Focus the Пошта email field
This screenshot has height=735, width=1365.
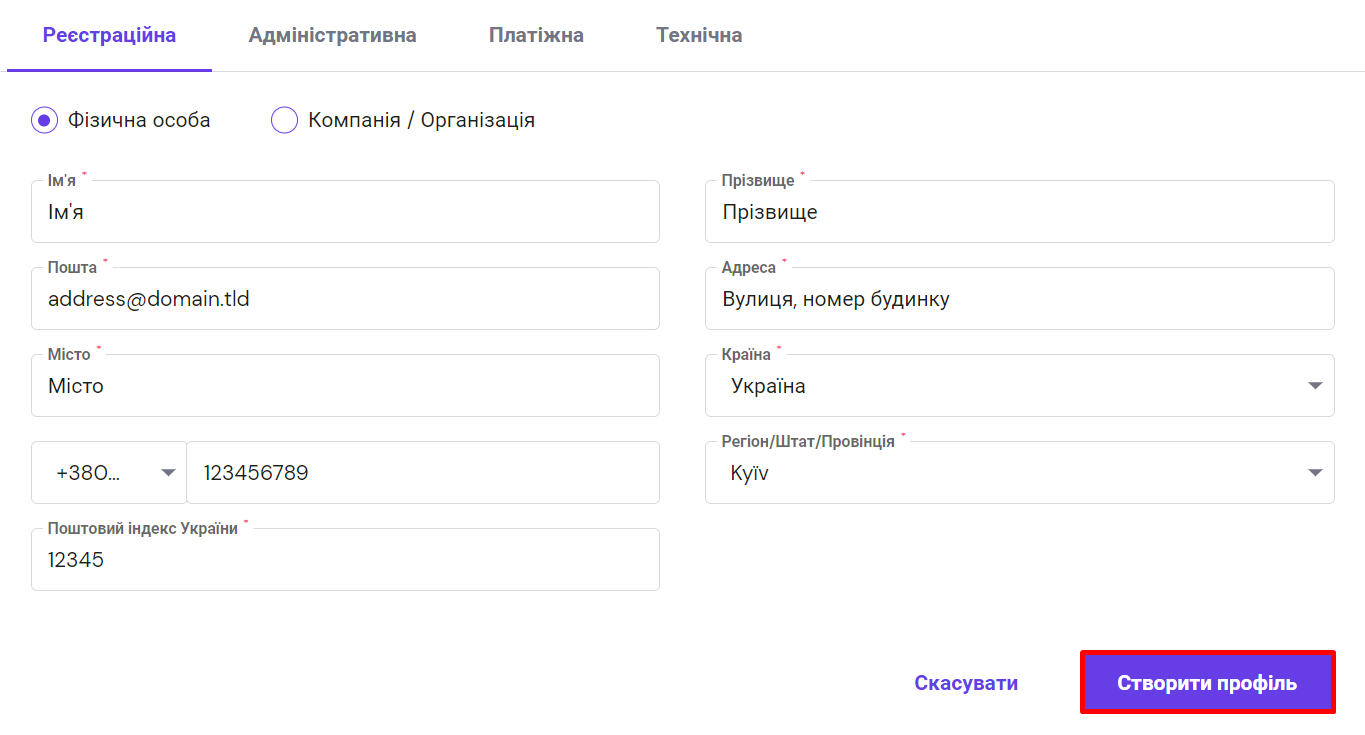click(345, 299)
